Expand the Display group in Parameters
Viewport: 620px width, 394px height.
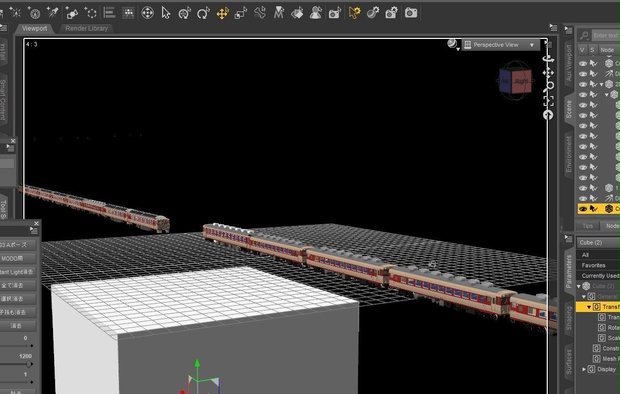(584, 369)
